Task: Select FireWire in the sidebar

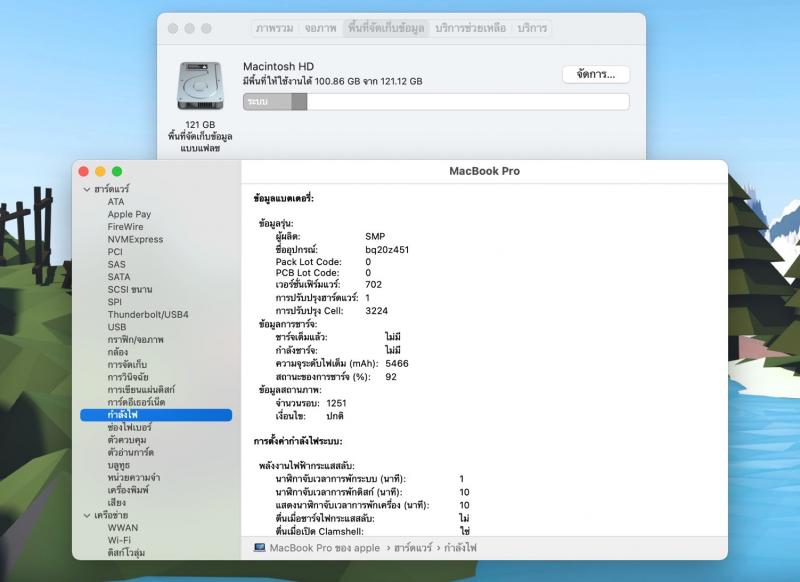Action: (126, 226)
